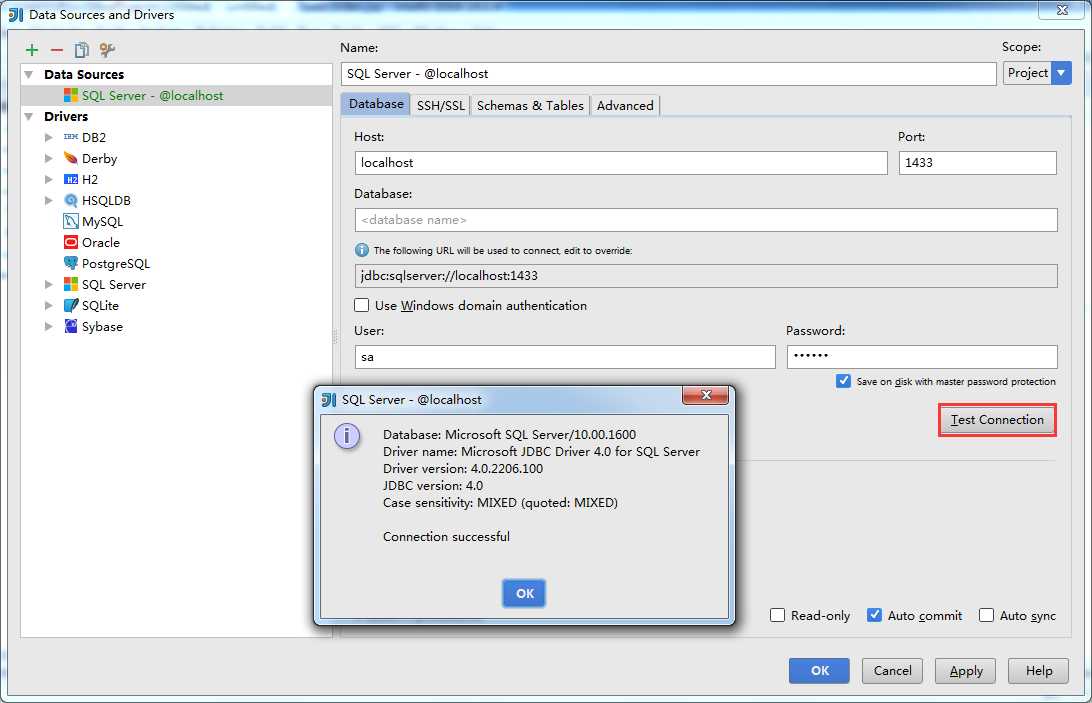Close the SQL Server - @localhost popup
Viewport: 1092px width, 703px height.
pyautogui.click(x=705, y=395)
